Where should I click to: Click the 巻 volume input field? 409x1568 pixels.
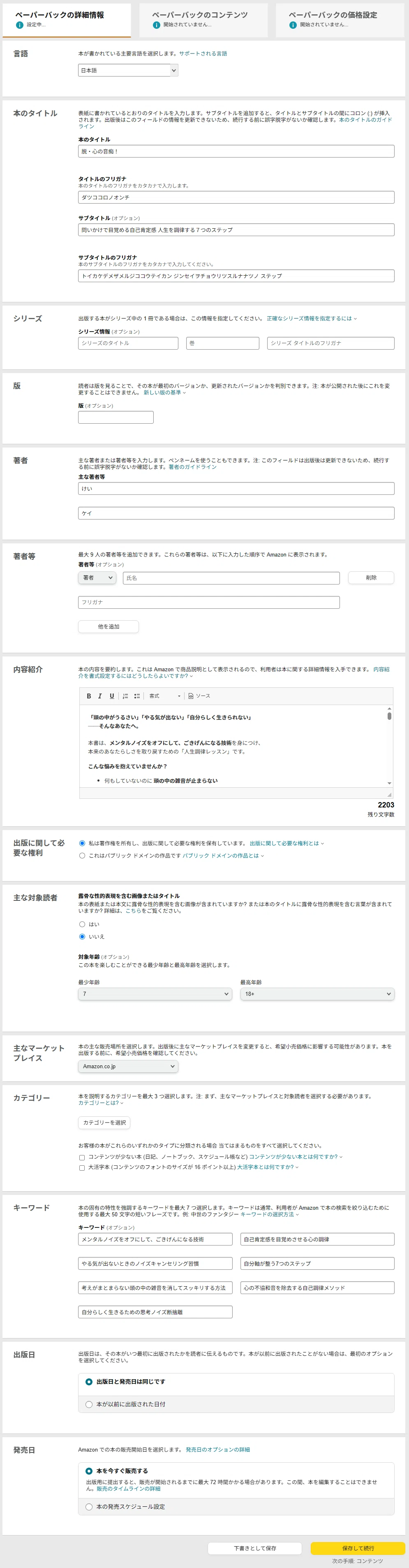point(223,343)
